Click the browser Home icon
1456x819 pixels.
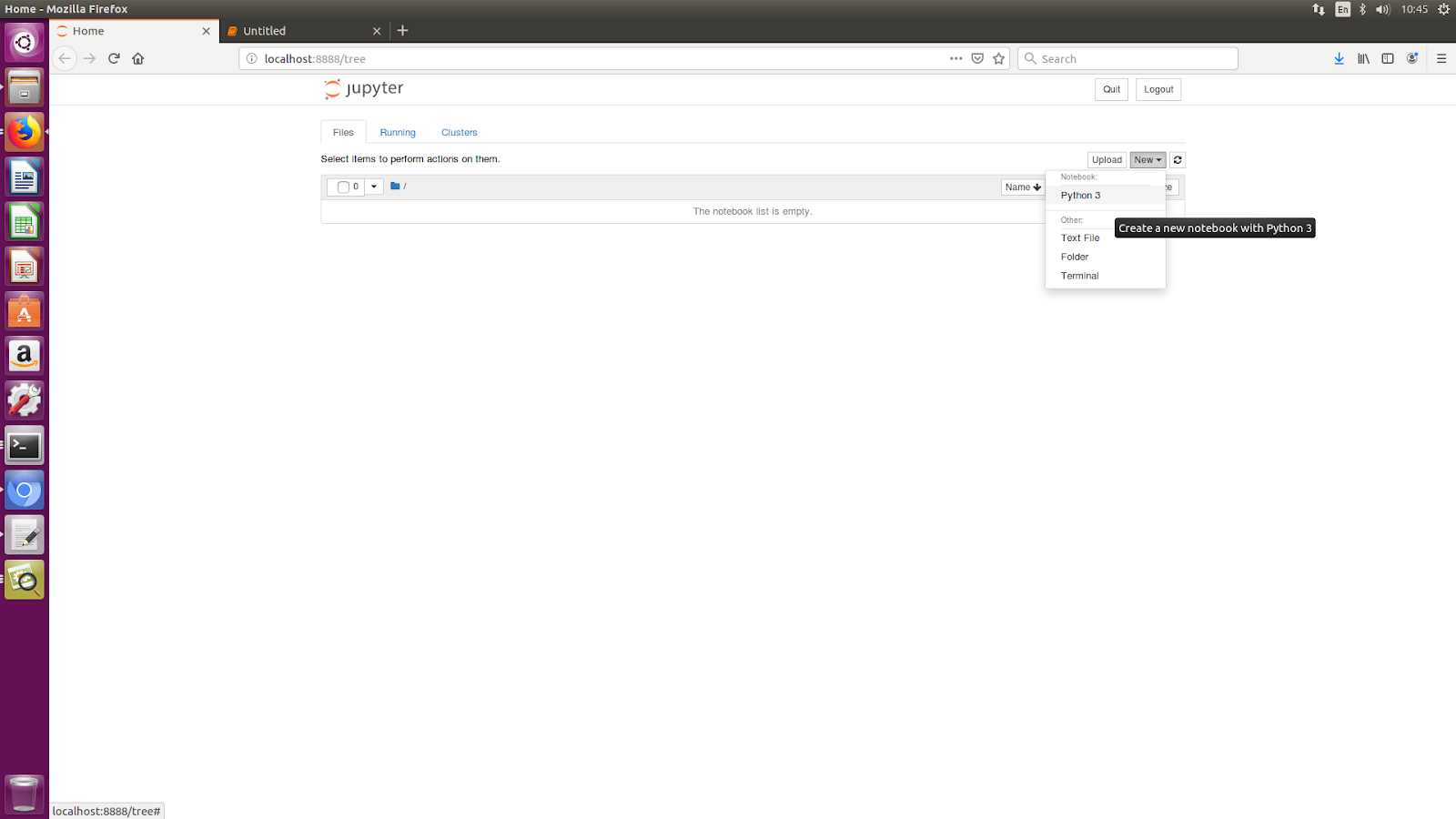(x=137, y=58)
